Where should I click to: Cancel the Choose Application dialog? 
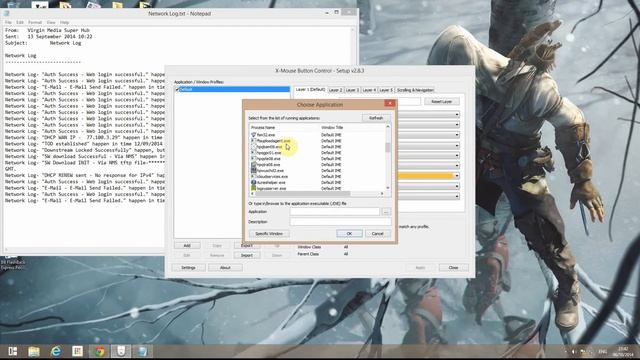click(378, 233)
